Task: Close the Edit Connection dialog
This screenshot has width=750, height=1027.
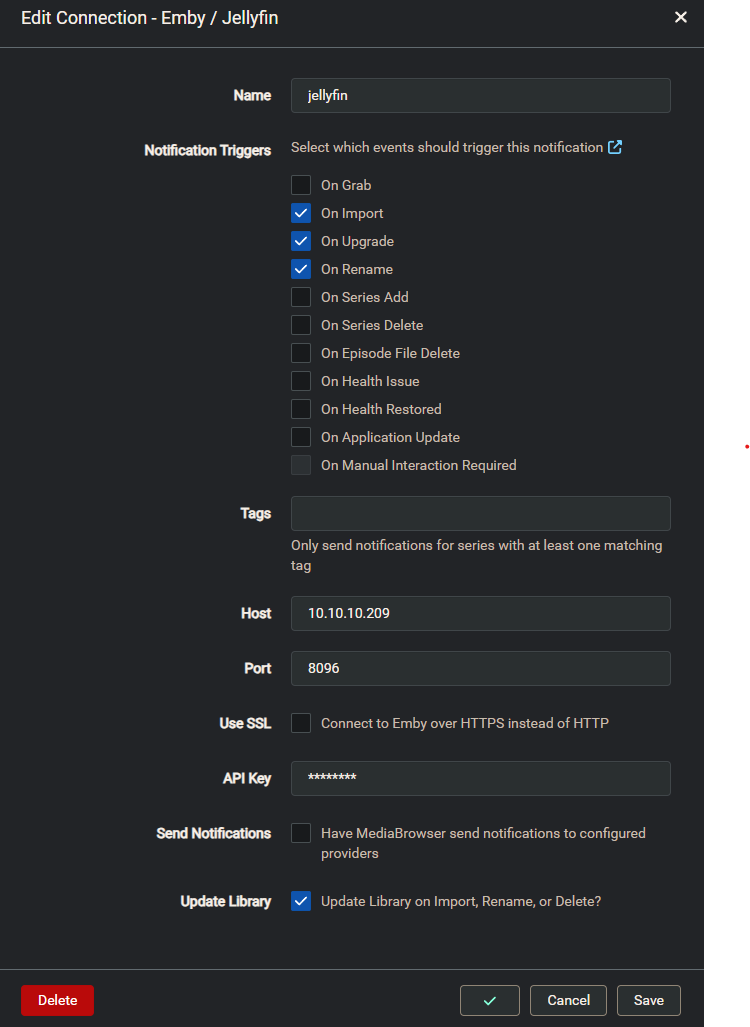Action: (681, 17)
